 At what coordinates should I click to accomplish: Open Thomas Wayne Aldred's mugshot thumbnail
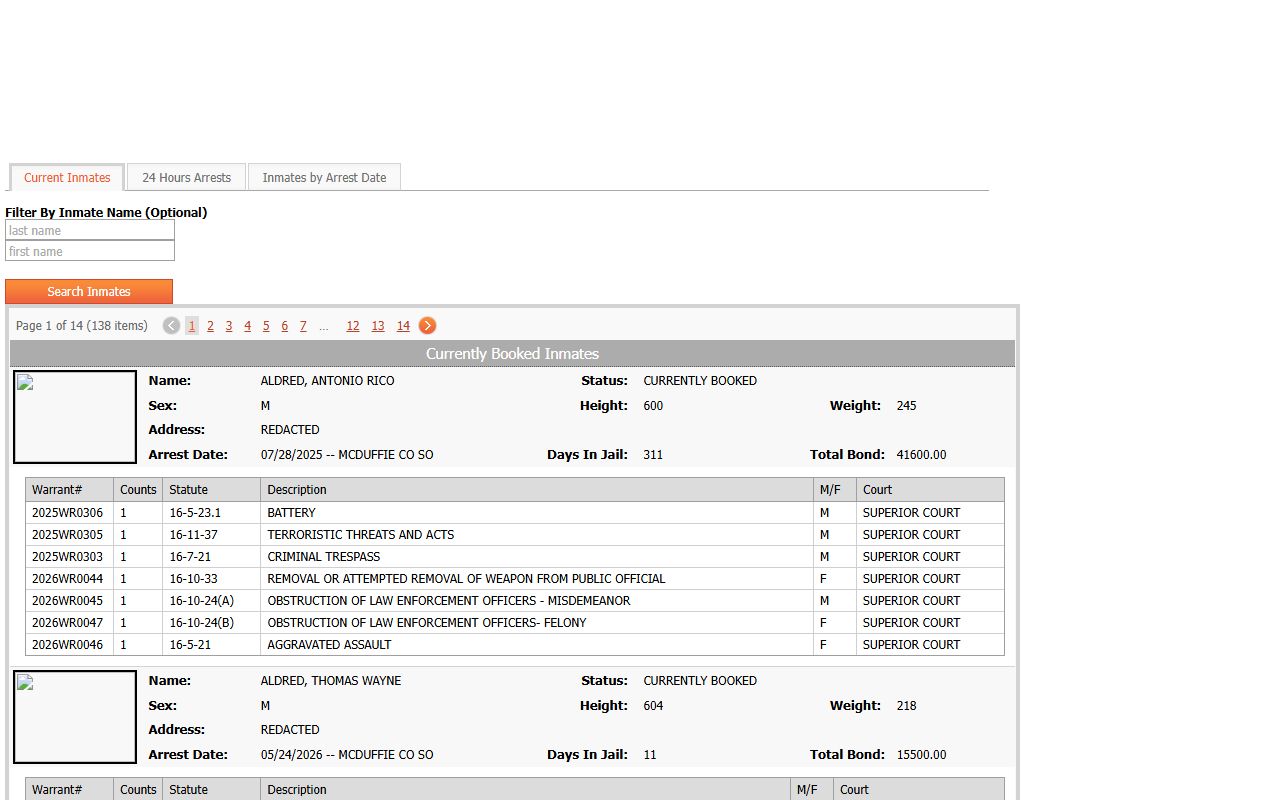click(75, 717)
